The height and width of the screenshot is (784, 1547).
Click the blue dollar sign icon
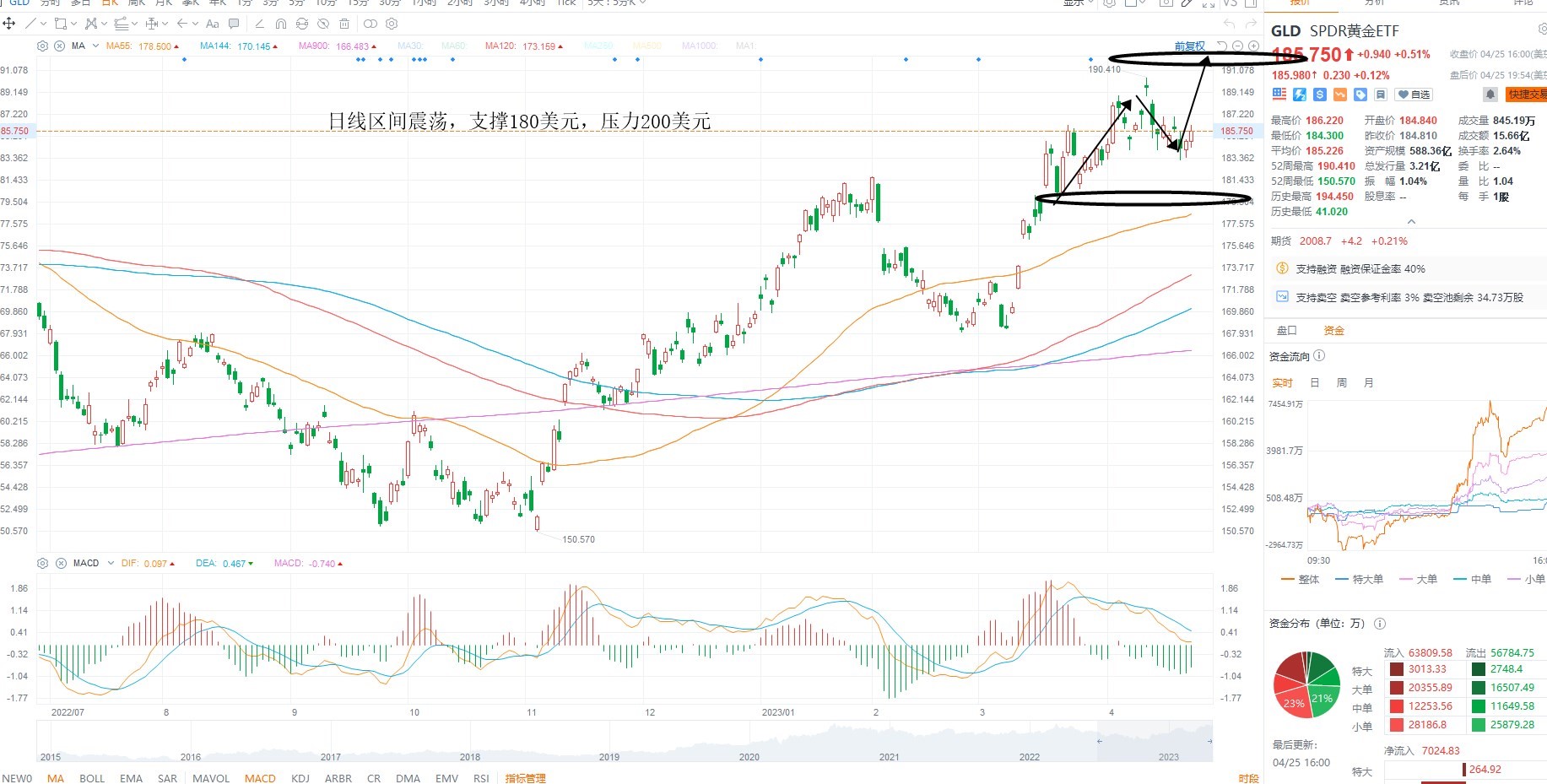[x=1320, y=95]
